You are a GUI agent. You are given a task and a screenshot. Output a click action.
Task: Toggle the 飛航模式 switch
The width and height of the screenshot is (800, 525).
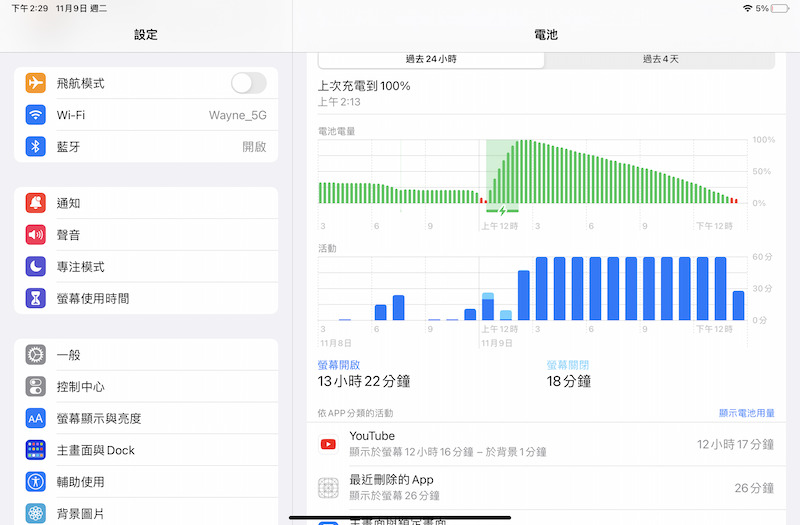[x=248, y=83]
